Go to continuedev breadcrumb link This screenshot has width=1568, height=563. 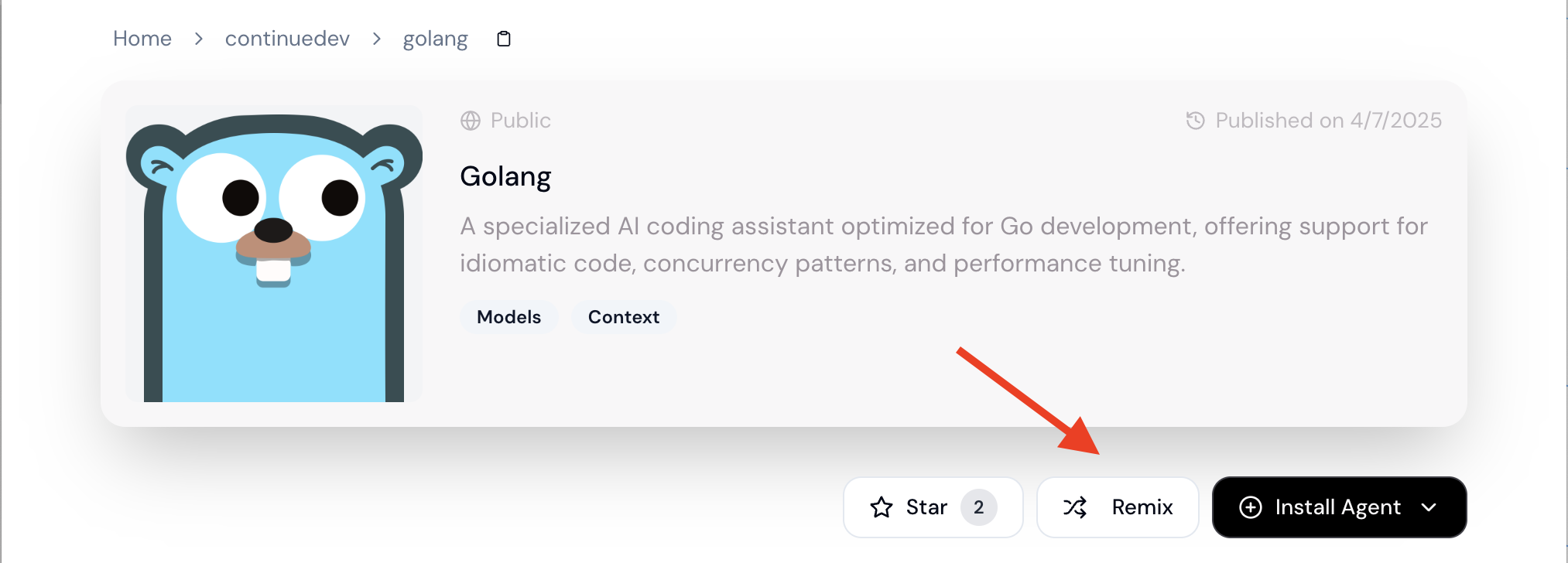[287, 39]
